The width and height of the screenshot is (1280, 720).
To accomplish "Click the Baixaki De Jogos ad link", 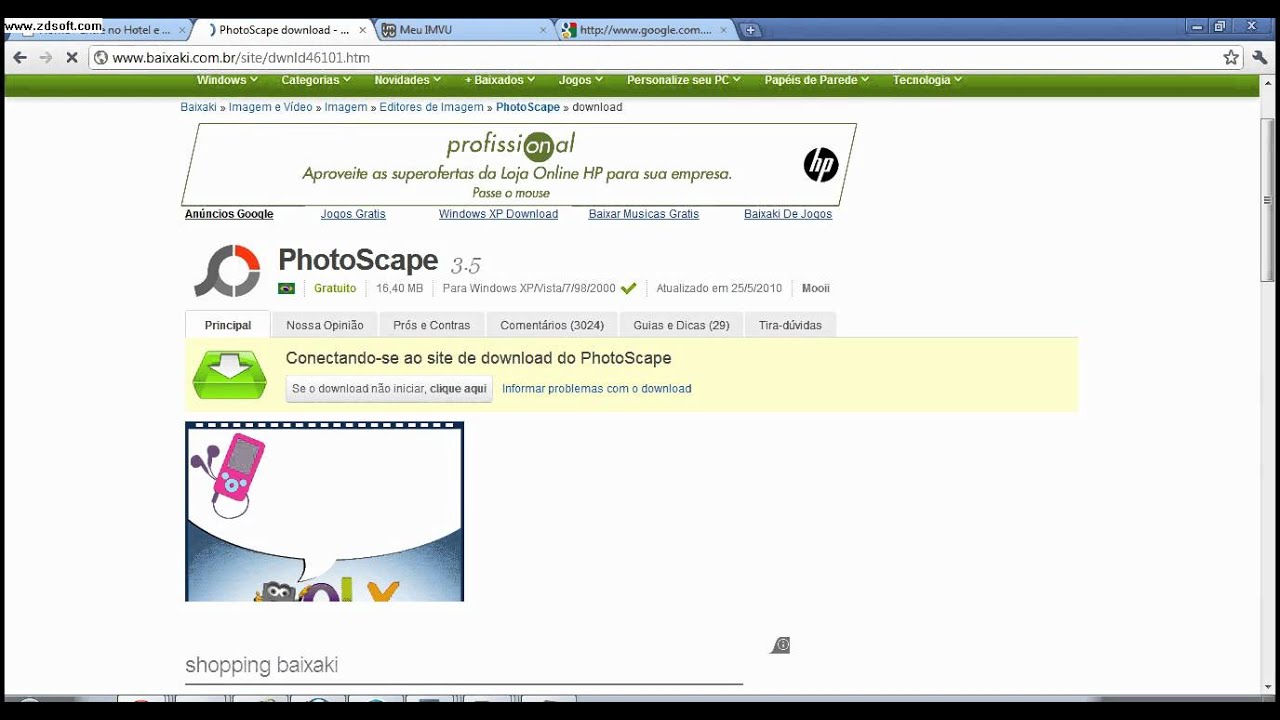I will click(788, 214).
